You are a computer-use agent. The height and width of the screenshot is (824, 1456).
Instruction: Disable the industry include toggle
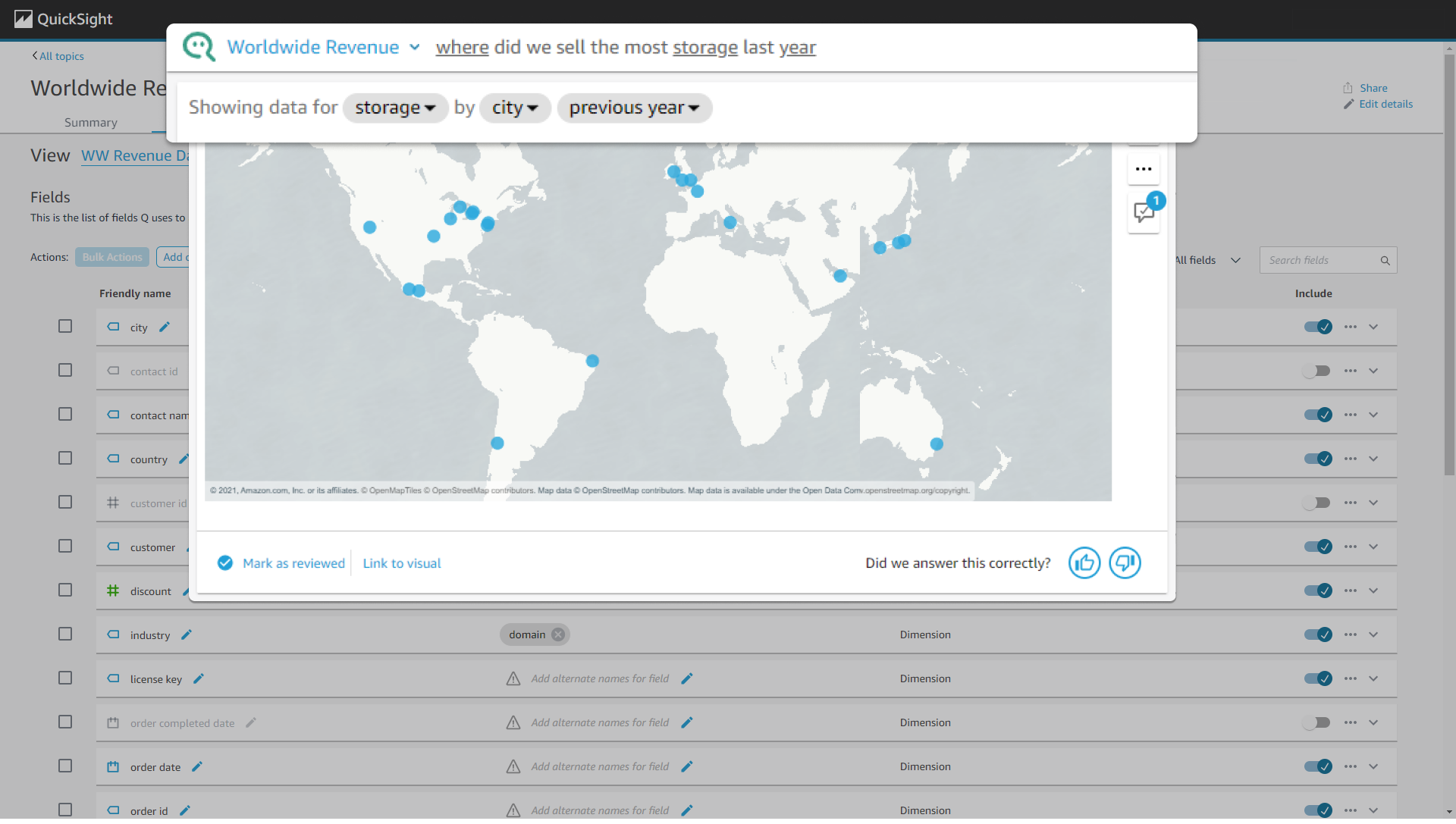pyautogui.click(x=1318, y=635)
